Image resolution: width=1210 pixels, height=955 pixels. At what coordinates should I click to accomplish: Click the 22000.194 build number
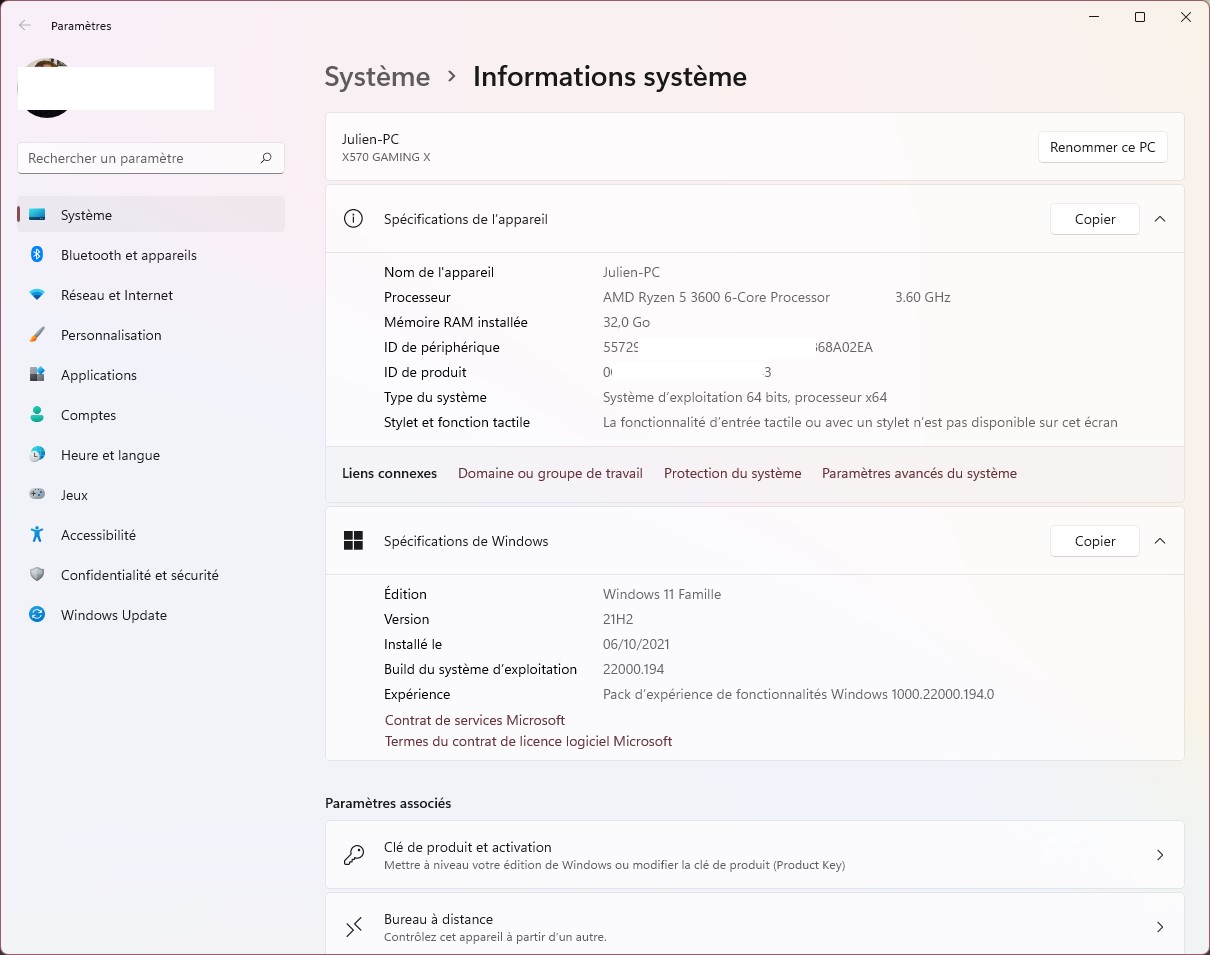pyautogui.click(x=634, y=669)
